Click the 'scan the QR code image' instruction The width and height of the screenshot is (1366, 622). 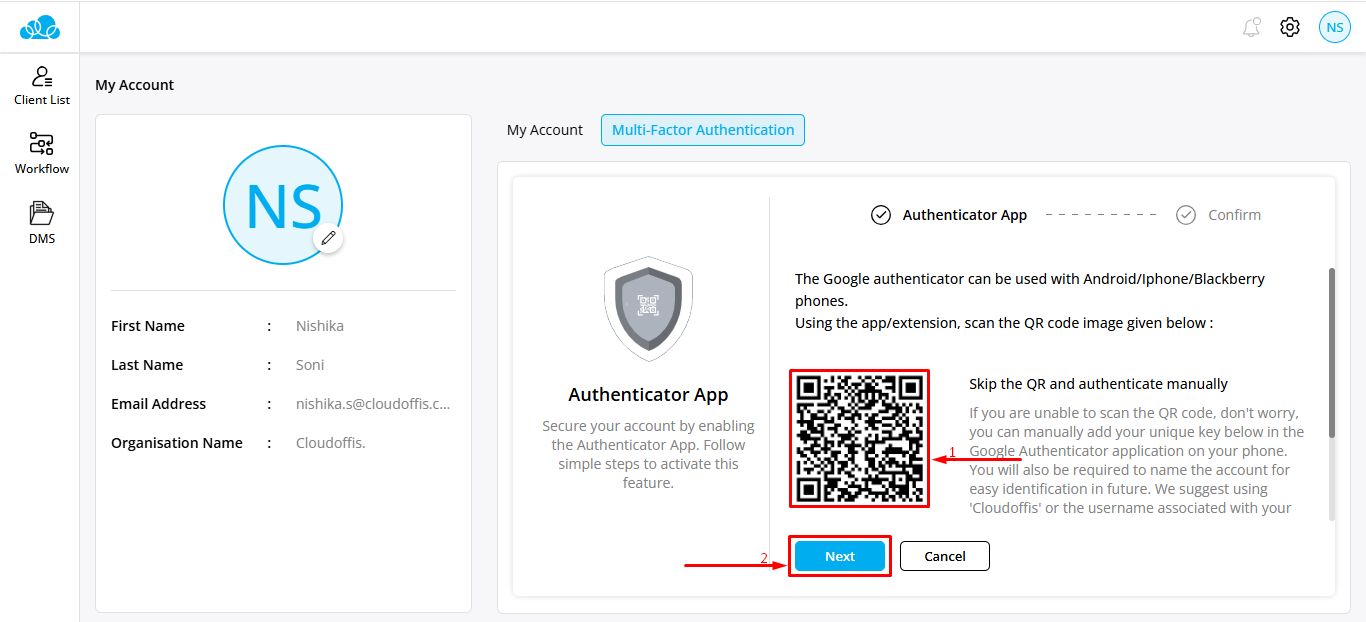(1004, 323)
